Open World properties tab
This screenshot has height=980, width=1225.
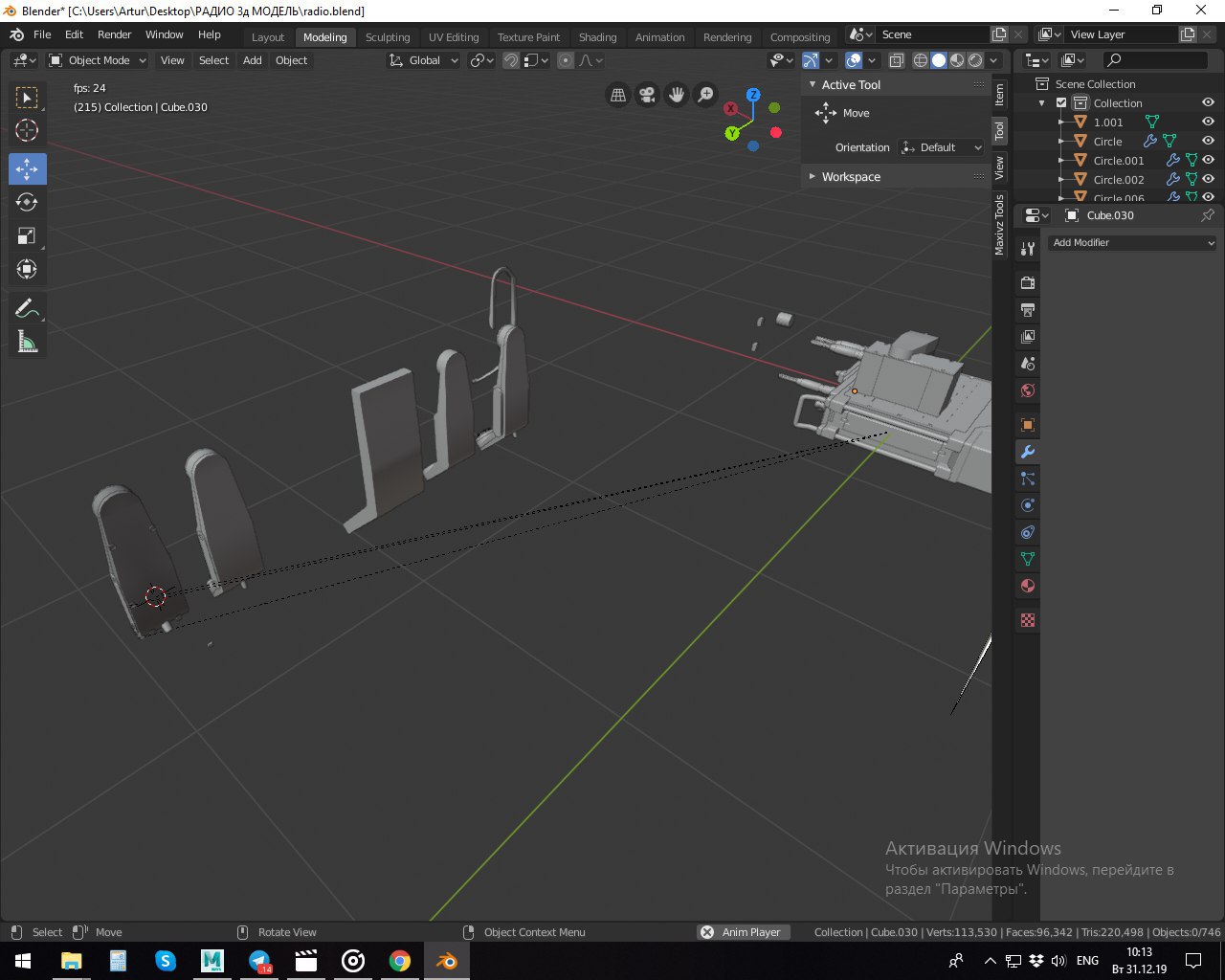point(1028,390)
